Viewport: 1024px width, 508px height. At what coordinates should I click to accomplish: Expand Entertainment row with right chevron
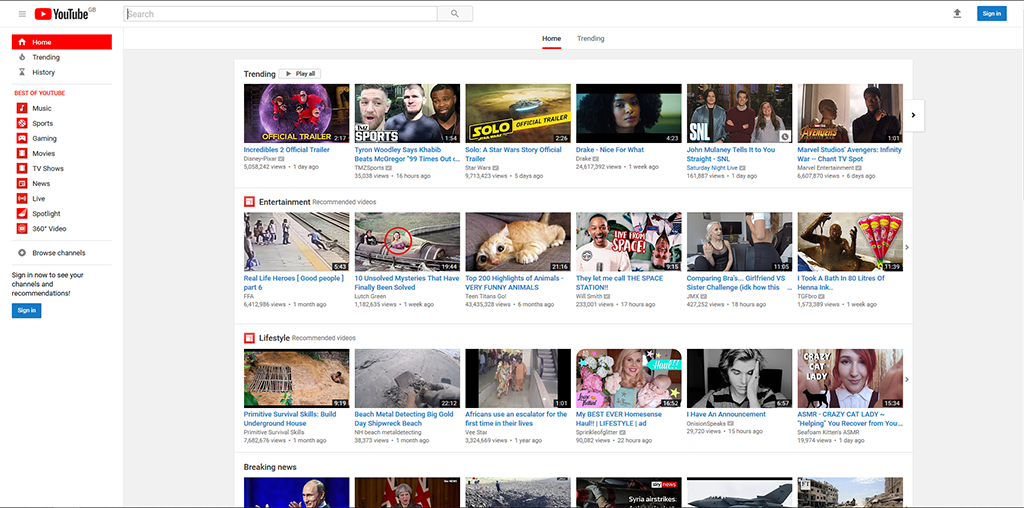906,247
